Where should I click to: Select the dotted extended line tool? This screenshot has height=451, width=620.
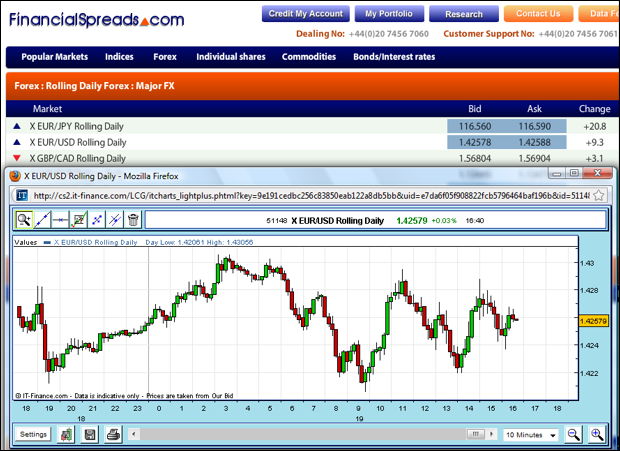coord(97,220)
